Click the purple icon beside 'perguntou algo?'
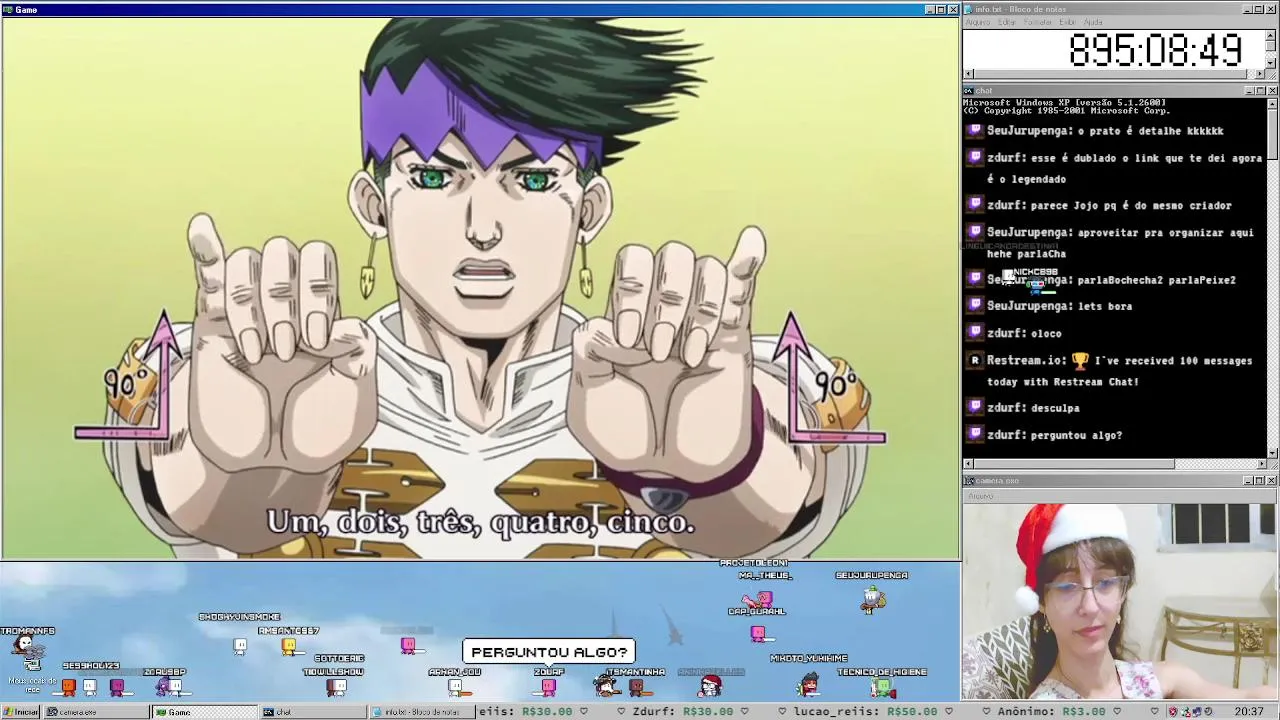1280x720 pixels. click(975, 434)
